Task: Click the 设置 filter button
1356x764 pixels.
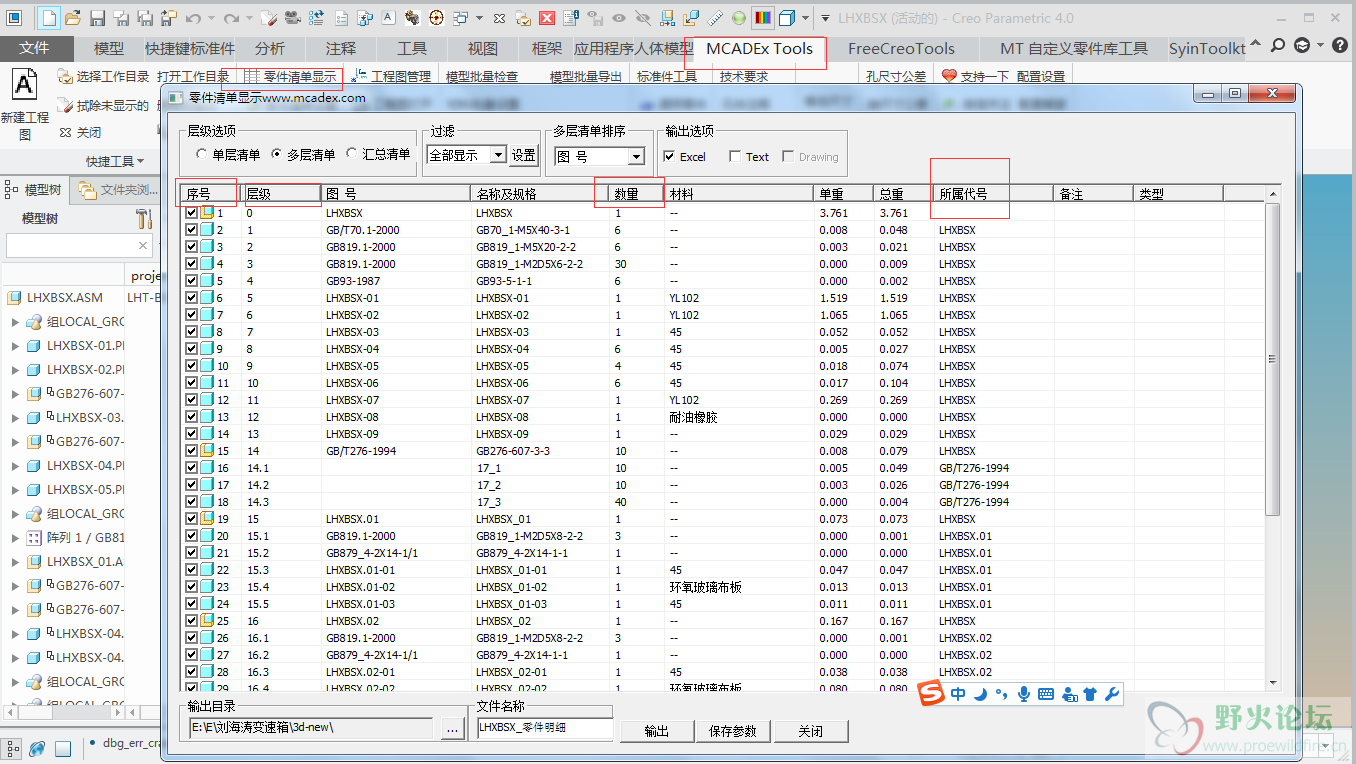Action: tap(524, 155)
